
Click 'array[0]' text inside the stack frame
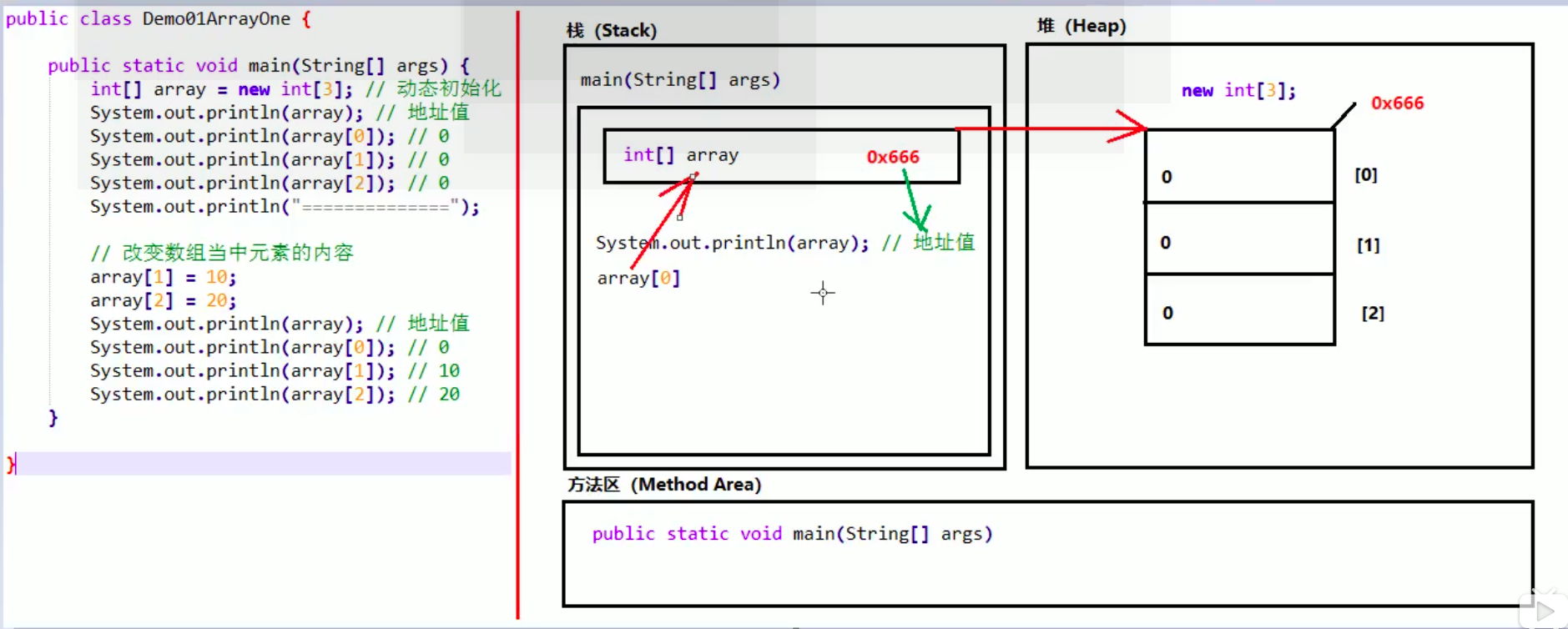tap(638, 278)
